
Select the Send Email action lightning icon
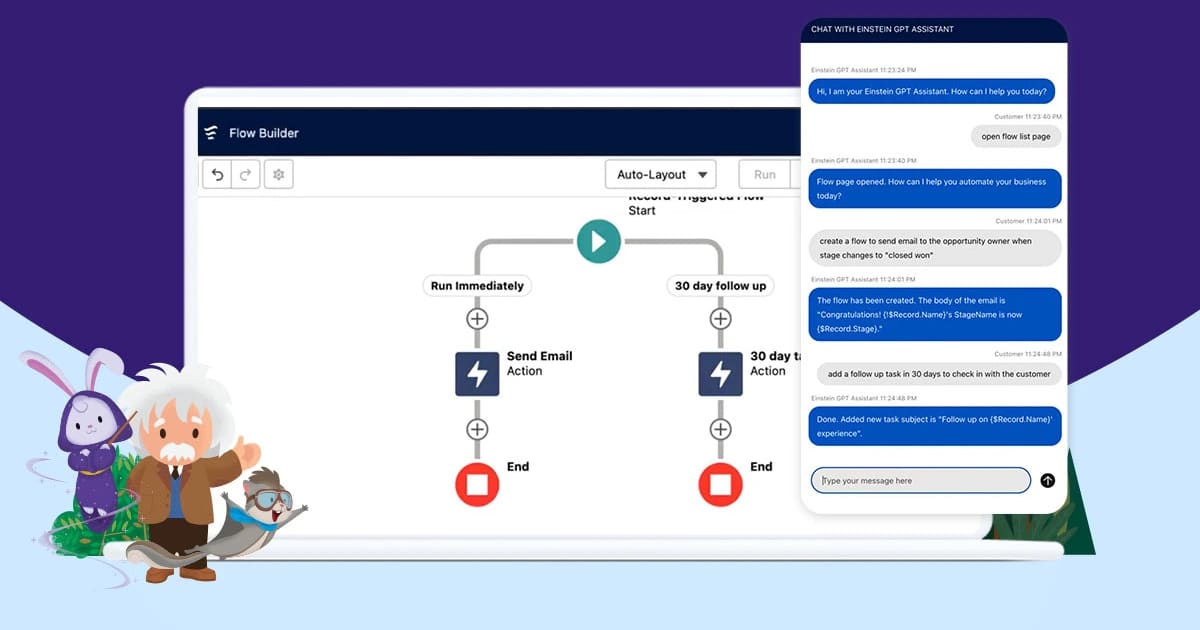[x=477, y=374]
